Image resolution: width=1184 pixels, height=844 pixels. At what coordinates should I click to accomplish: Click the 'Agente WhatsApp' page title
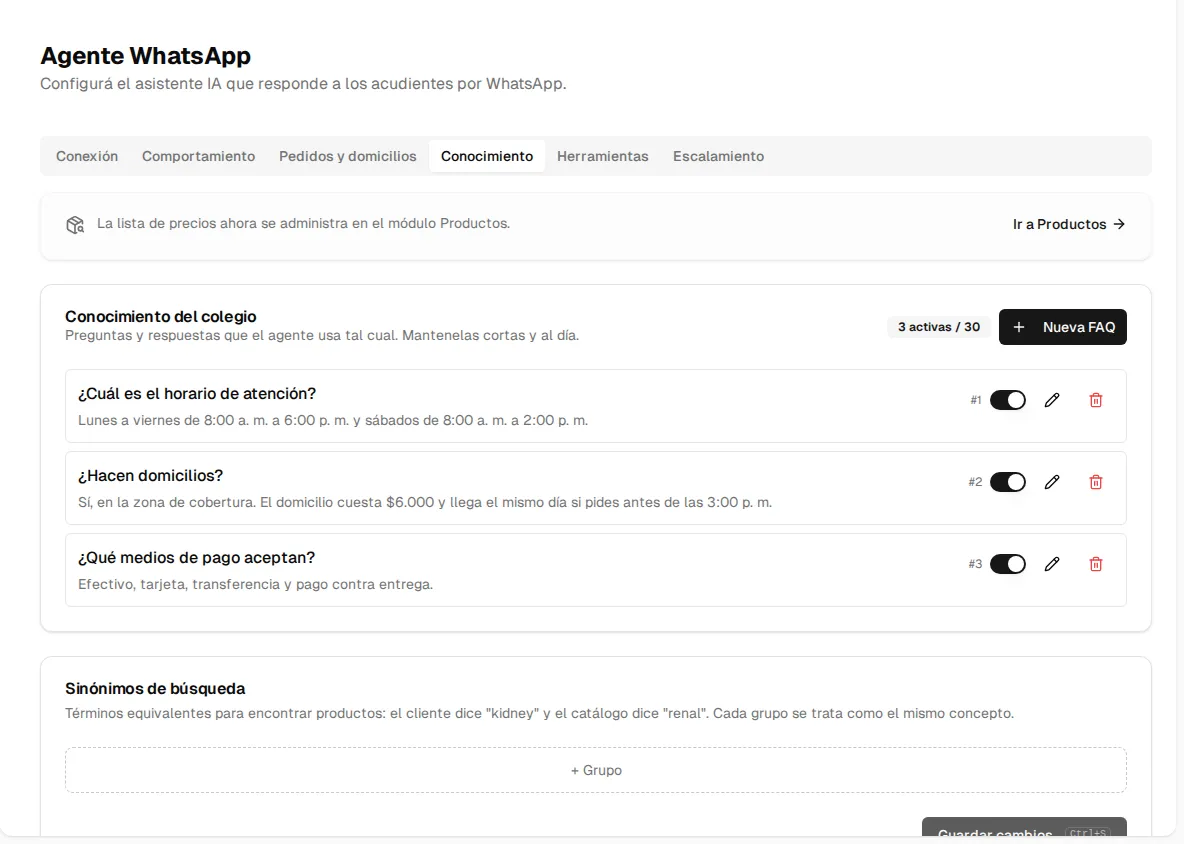[x=146, y=56]
